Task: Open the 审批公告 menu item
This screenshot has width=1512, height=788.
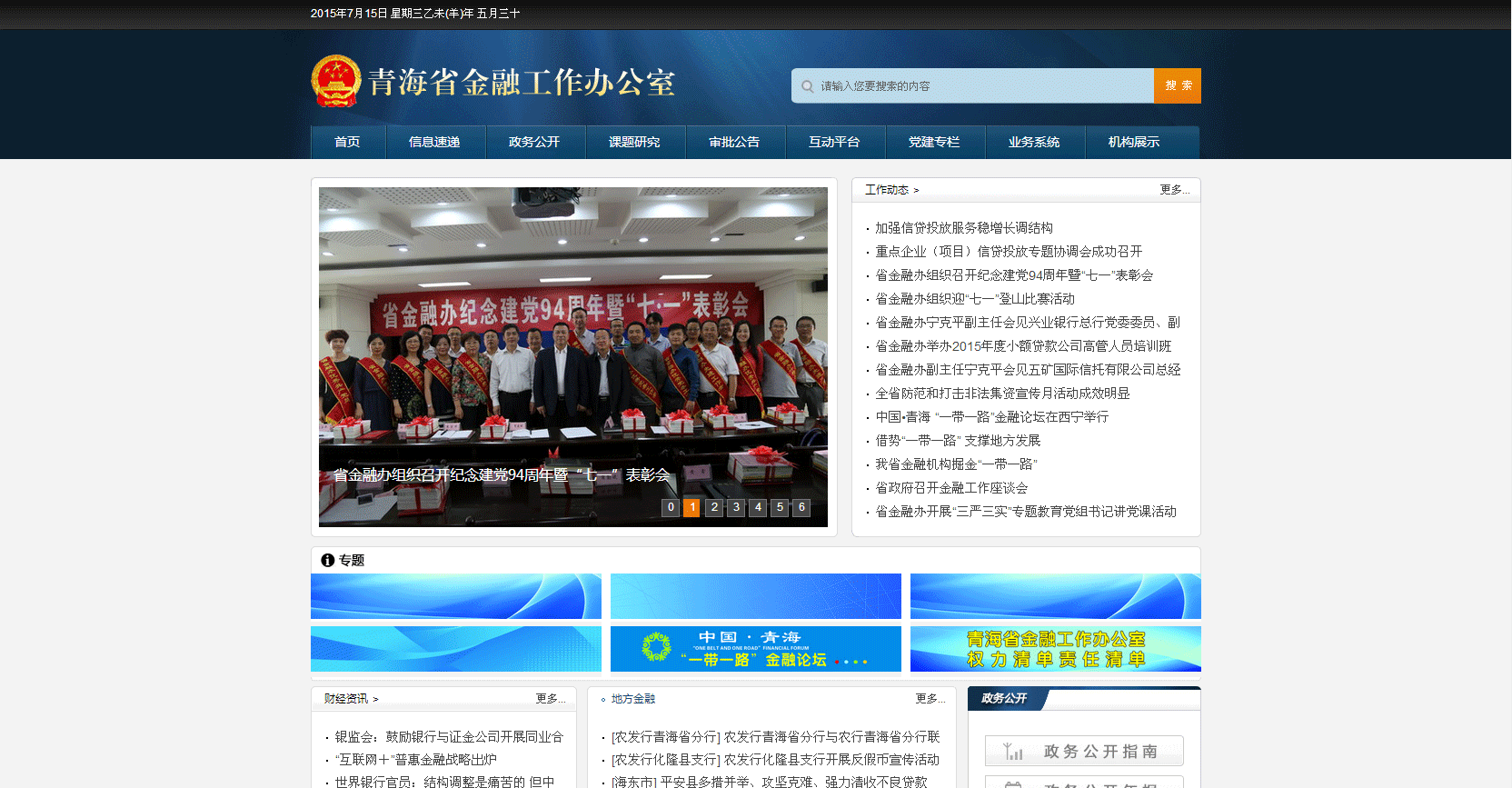Action: (734, 142)
